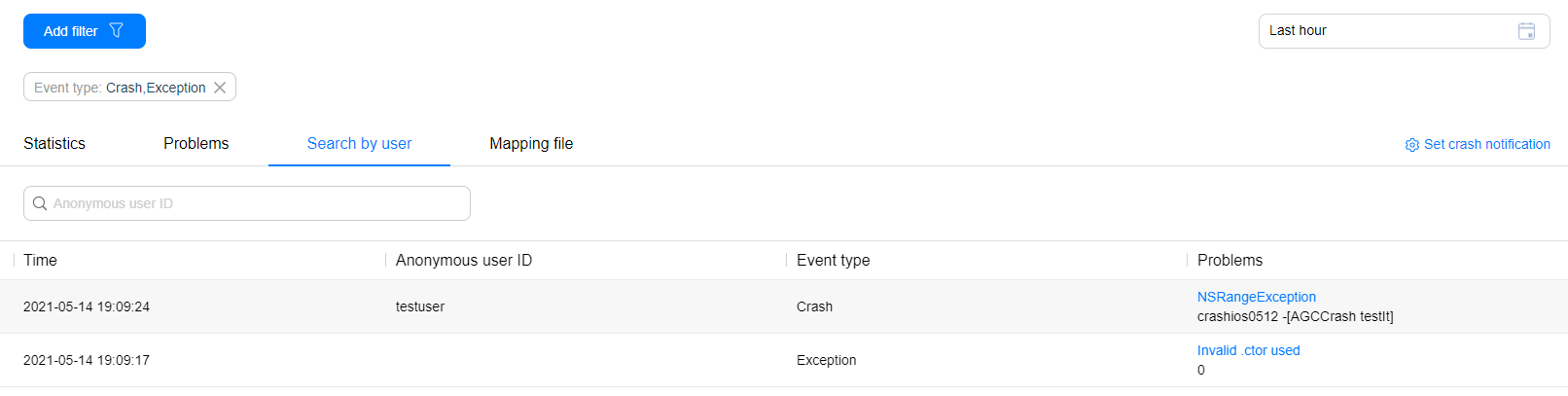Open the NSRangeException problem link
Image resolution: width=1568 pixels, height=396 pixels.
(x=1256, y=297)
